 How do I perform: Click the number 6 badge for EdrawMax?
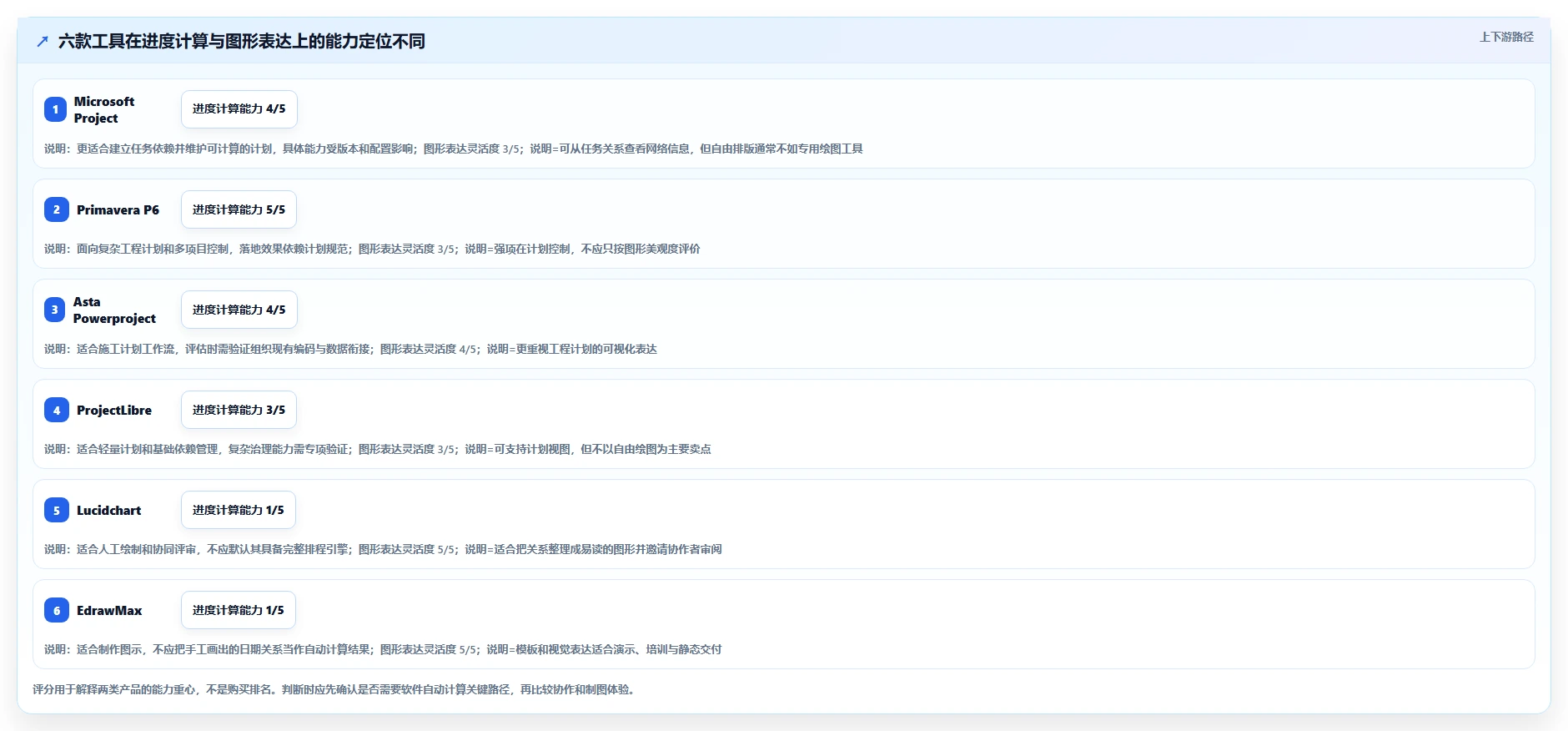pyautogui.click(x=57, y=610)
